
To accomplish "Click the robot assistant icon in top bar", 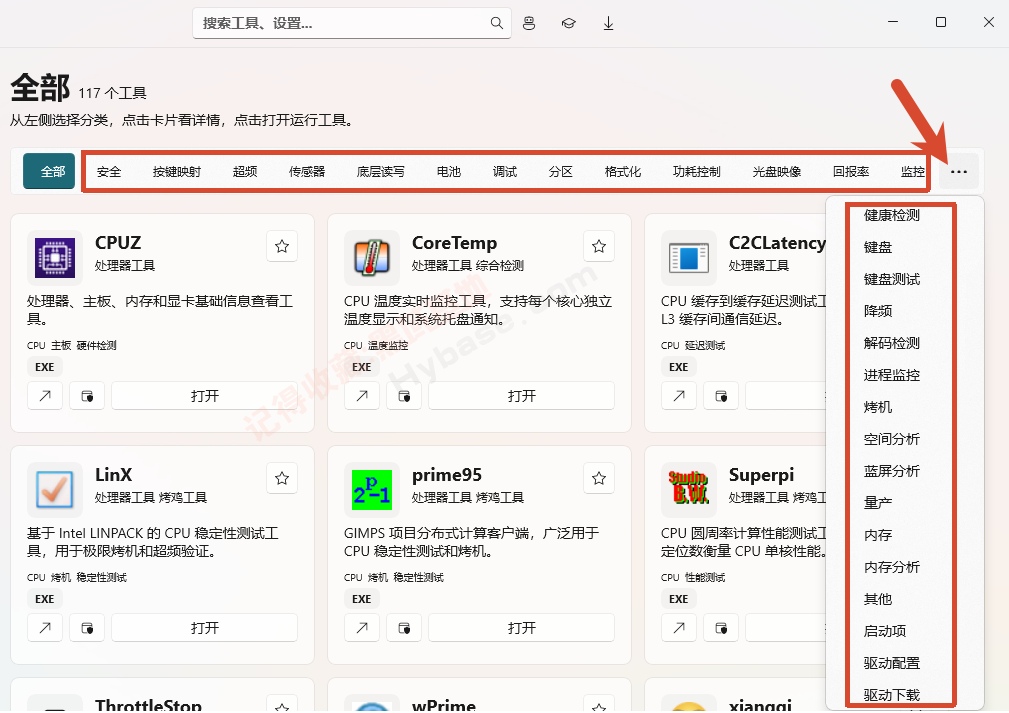I will pos(529,23).
